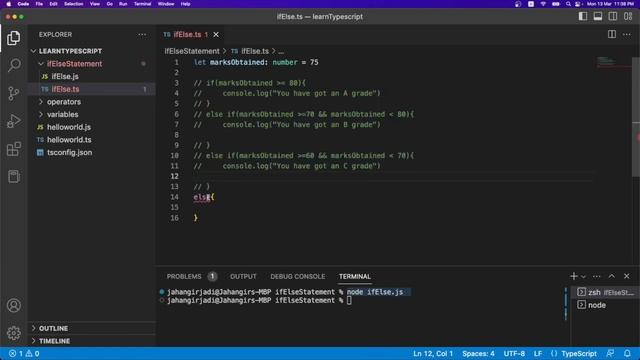Select ifElse.ts in the explorer
640x360 pixels.
(x=92, y=89)
